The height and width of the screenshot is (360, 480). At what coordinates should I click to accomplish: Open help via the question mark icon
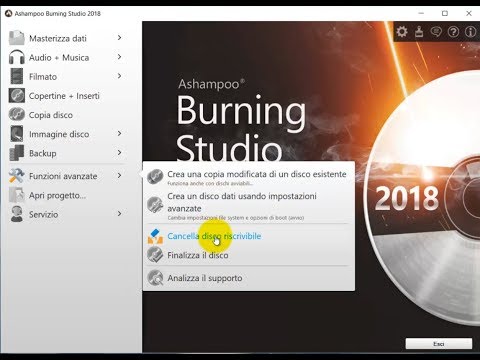tap(453, 32)
